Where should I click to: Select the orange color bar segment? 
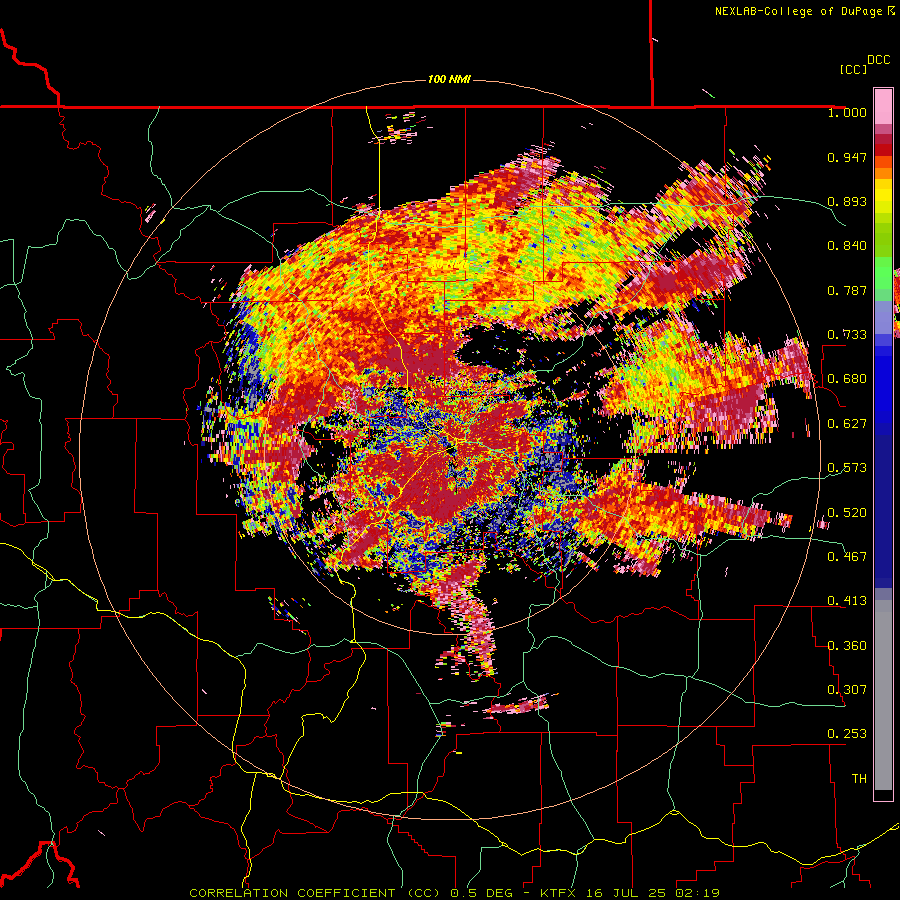(x=883, y=173)
